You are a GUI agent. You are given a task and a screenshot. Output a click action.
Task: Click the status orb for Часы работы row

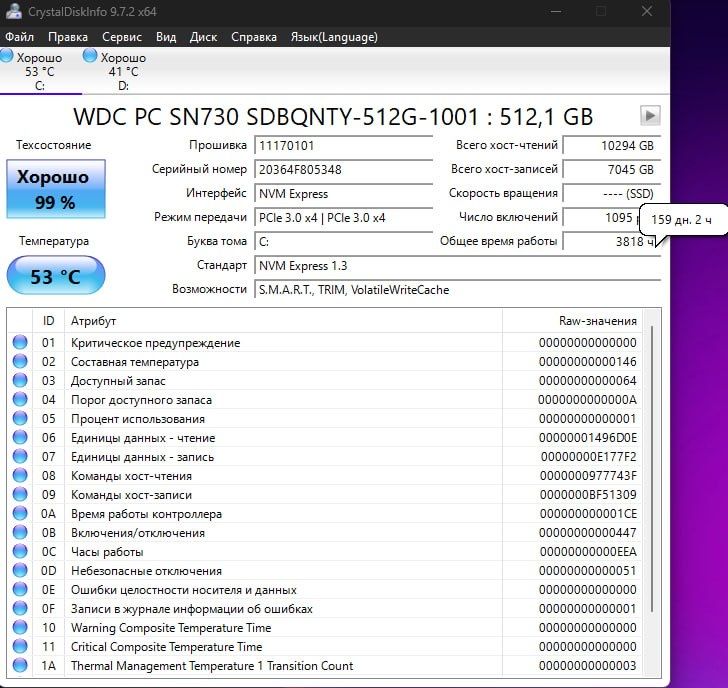pyautogui.click(x=20, y=552)
